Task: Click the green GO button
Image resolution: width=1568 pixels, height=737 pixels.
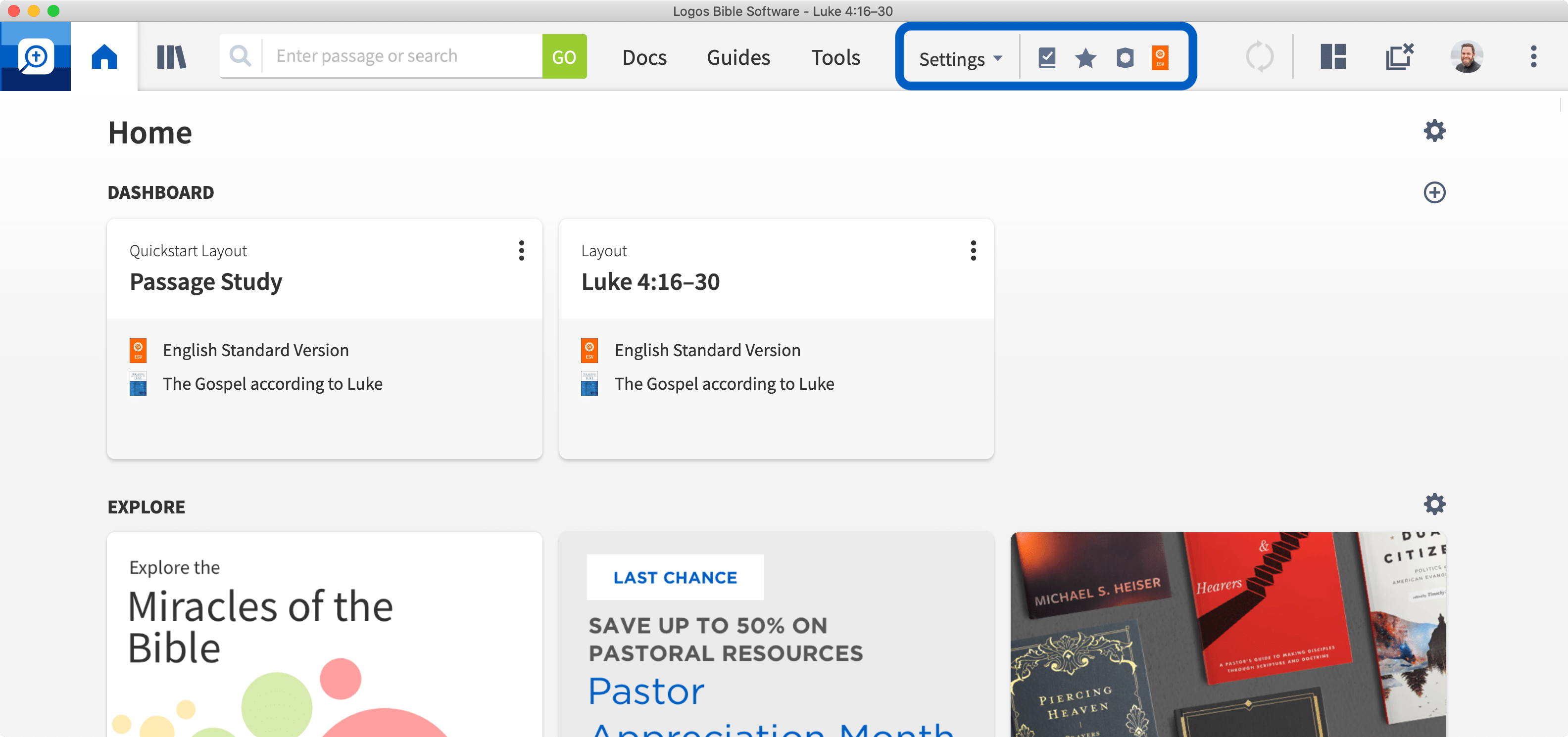Action: tap(564, 56)
